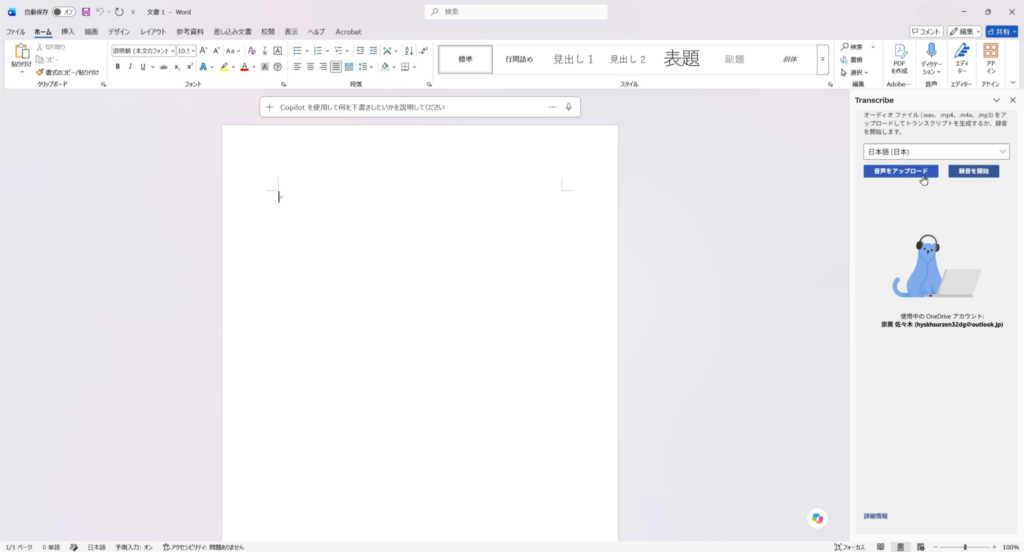Increase font size with the larger A icon
Screen dimensions: 1024x552
click(203, 50)
